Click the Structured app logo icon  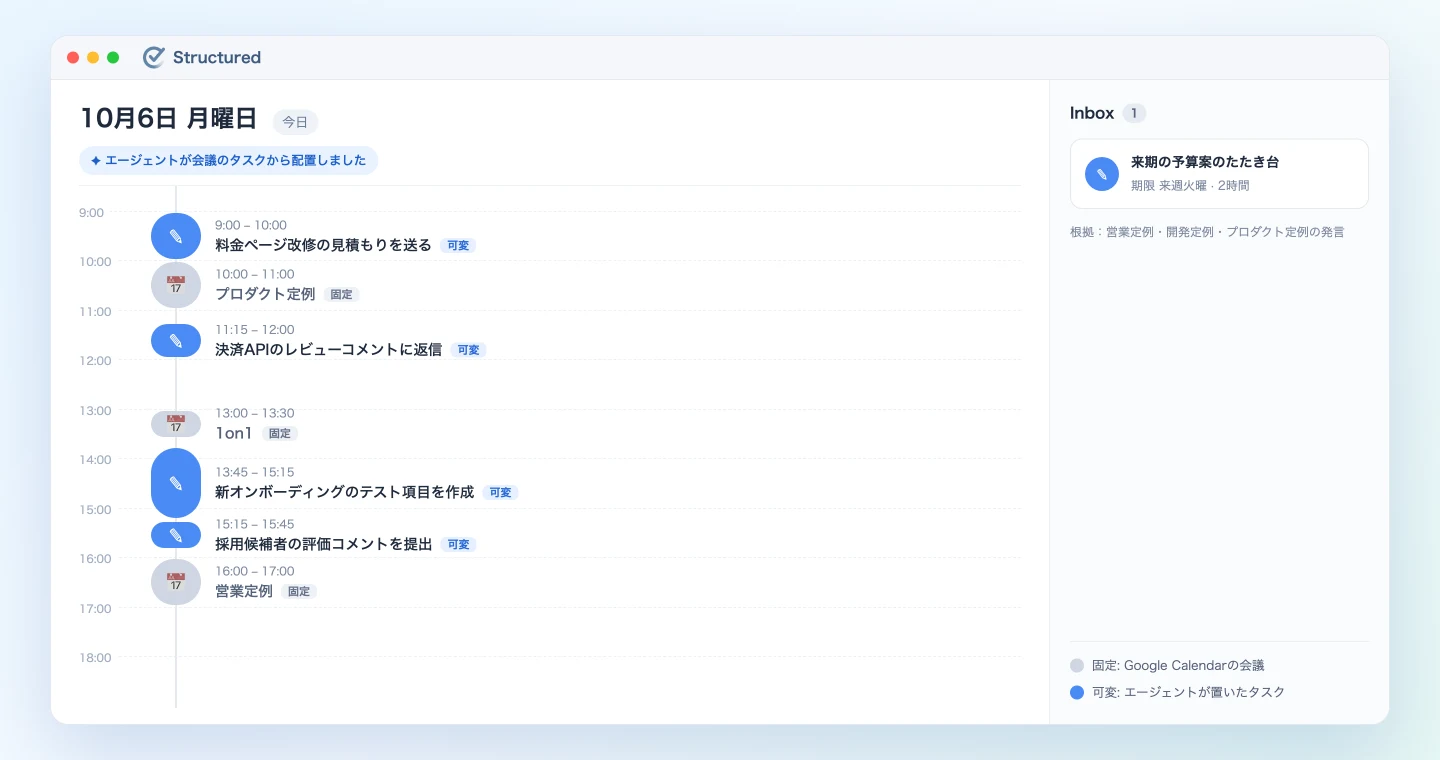coord(153,57)
